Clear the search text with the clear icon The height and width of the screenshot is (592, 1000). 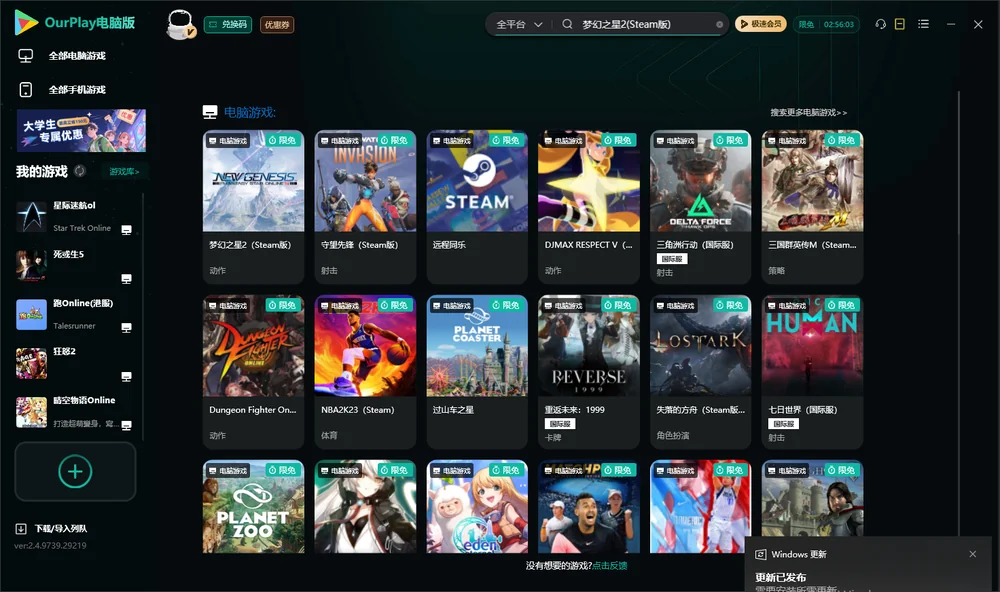pos(719,25)
